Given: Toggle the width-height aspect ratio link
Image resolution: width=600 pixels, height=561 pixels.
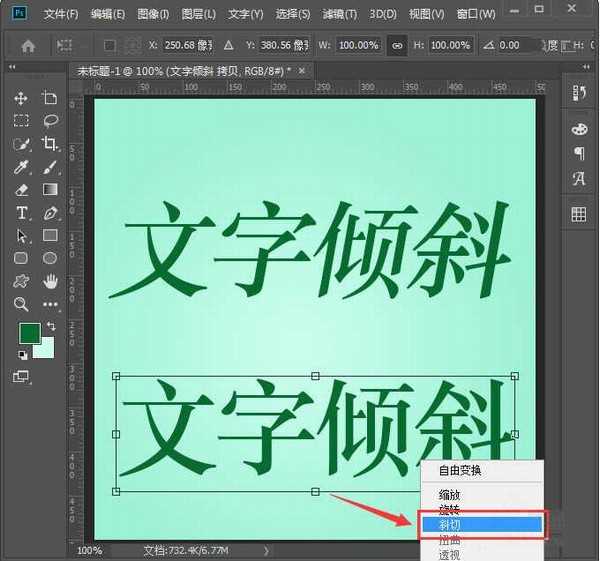Looking at the screenshot, I should pyautogui.click(x=397, y=46).
